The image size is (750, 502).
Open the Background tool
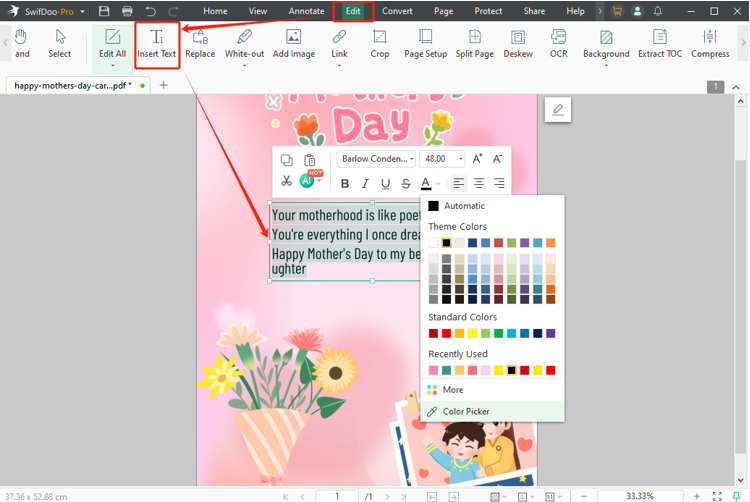[x=606, y=44]
